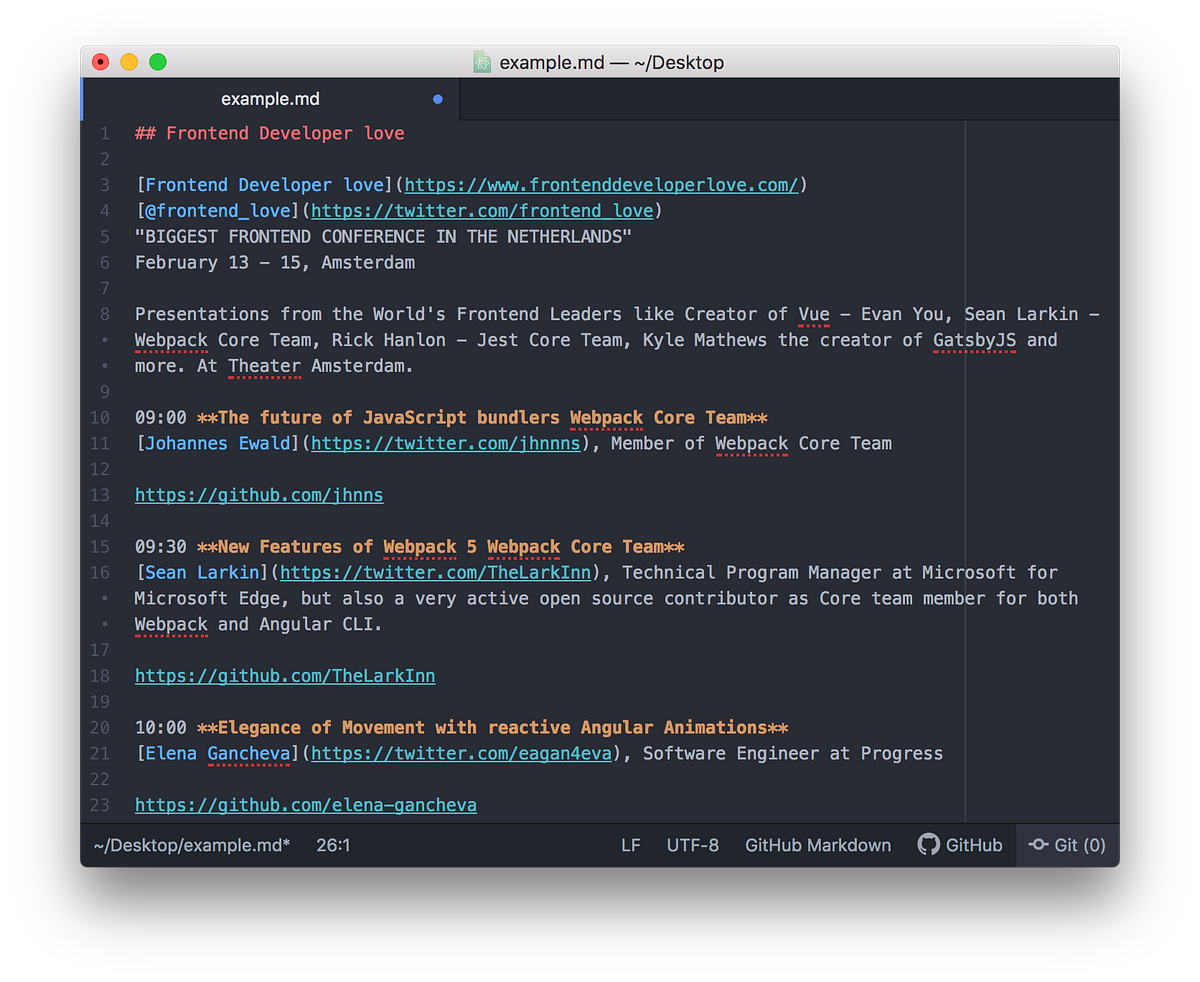Open the GitHub Markdown grammar selector
1200x982 pixels.
click(x=817, y=845)
